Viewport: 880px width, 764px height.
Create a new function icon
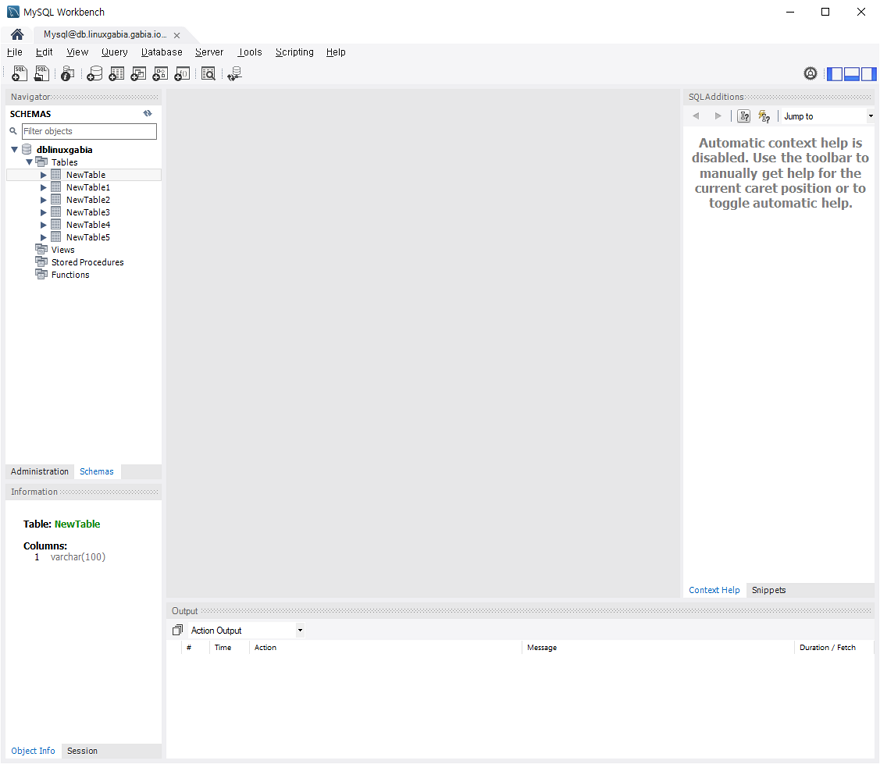(x=182, y=74)
